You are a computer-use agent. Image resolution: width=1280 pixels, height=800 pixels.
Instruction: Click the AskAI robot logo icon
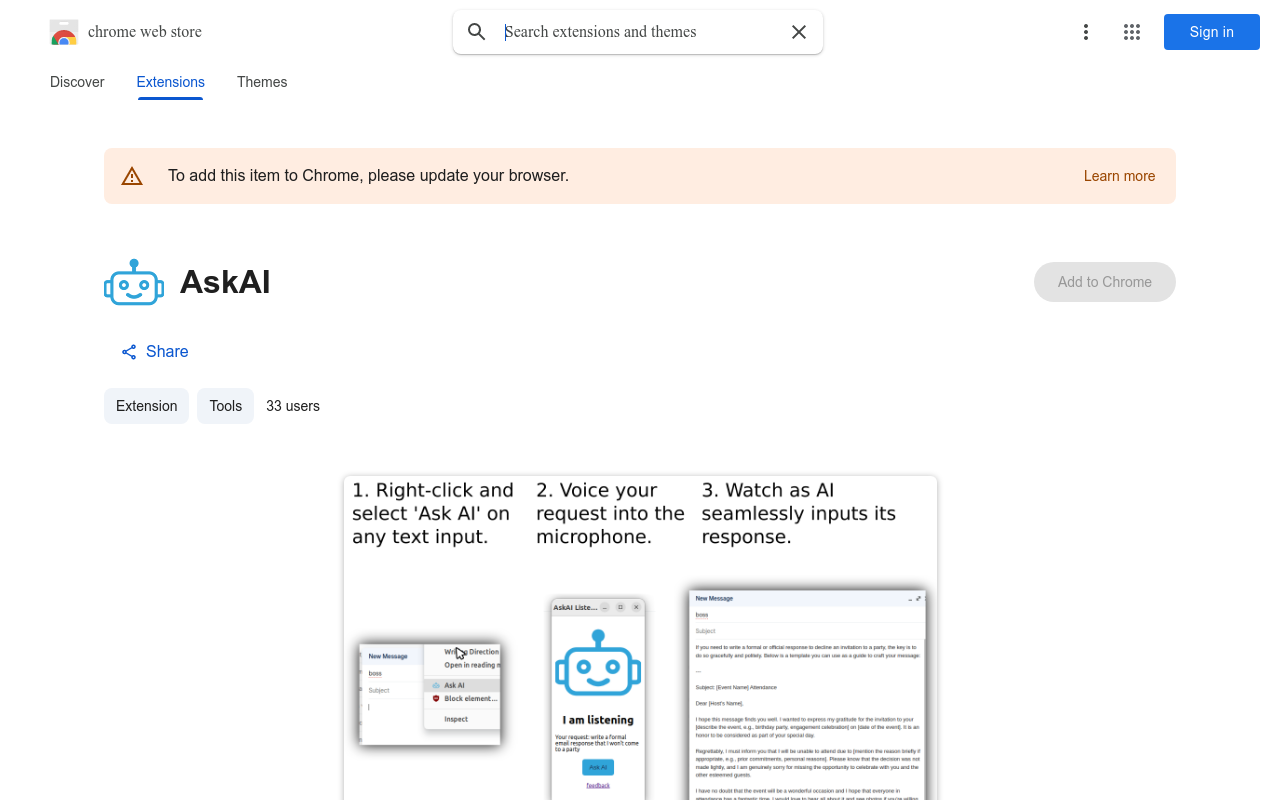[x=134, y=282]
